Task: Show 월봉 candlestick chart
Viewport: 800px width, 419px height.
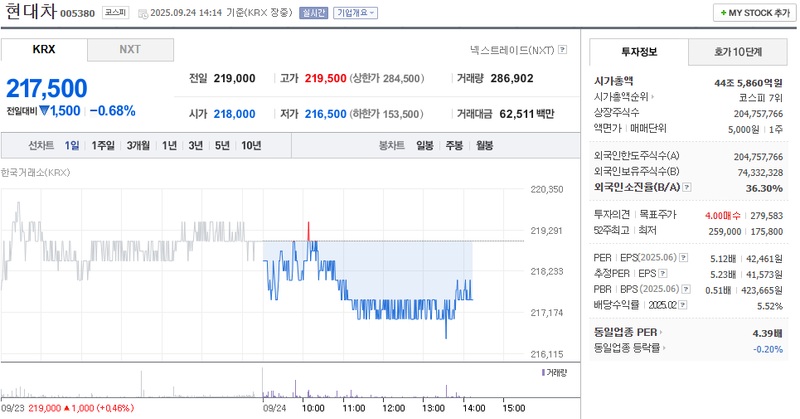Action: [485, 145]
